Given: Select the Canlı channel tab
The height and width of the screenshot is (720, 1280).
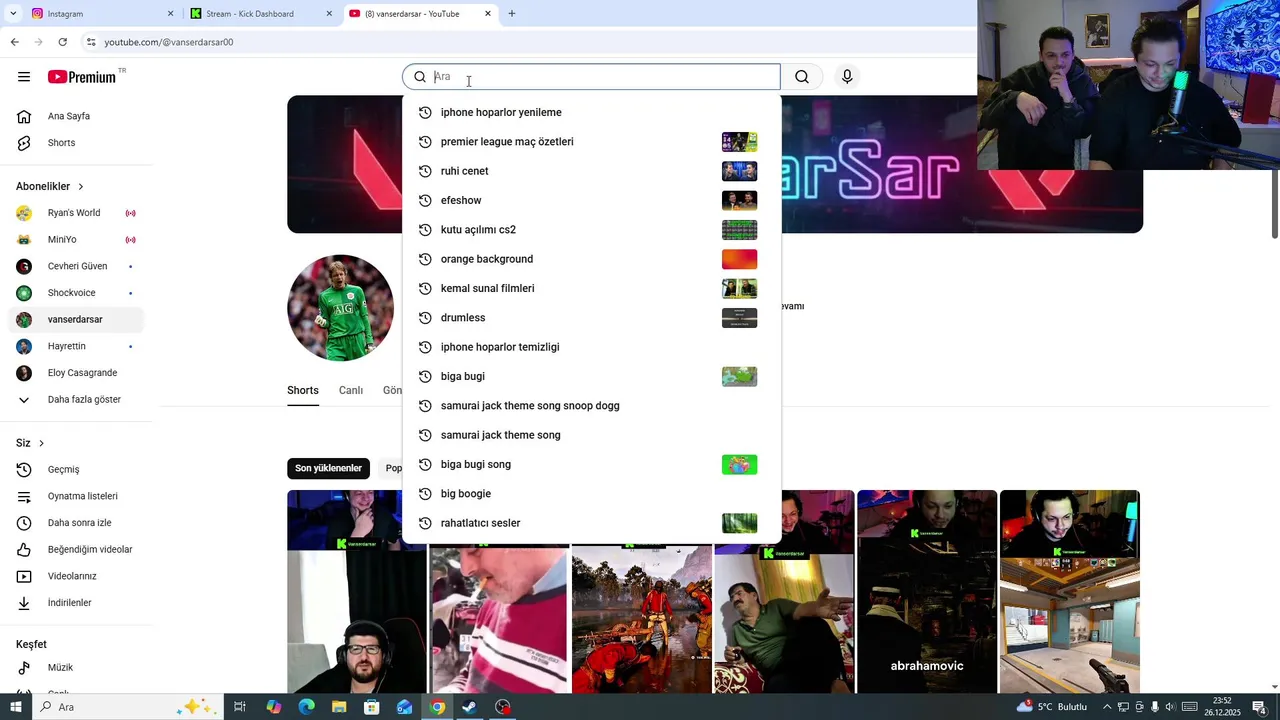Looking at the screenshot, I should [350, 391].
